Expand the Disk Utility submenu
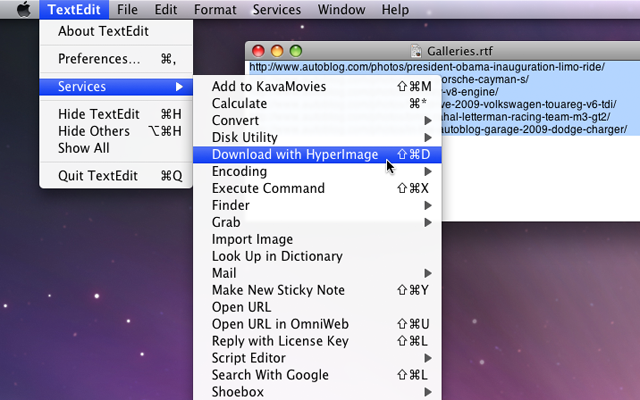 pos(320,137)
